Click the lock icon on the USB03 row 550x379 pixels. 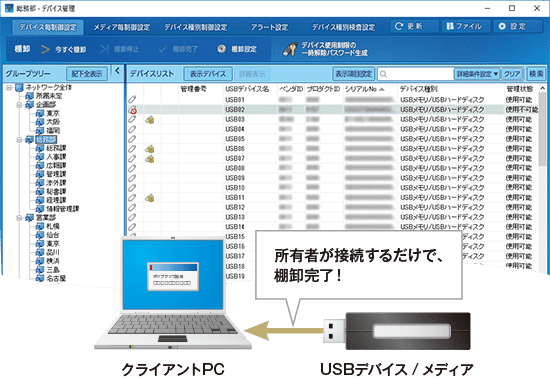pos(150,120)
